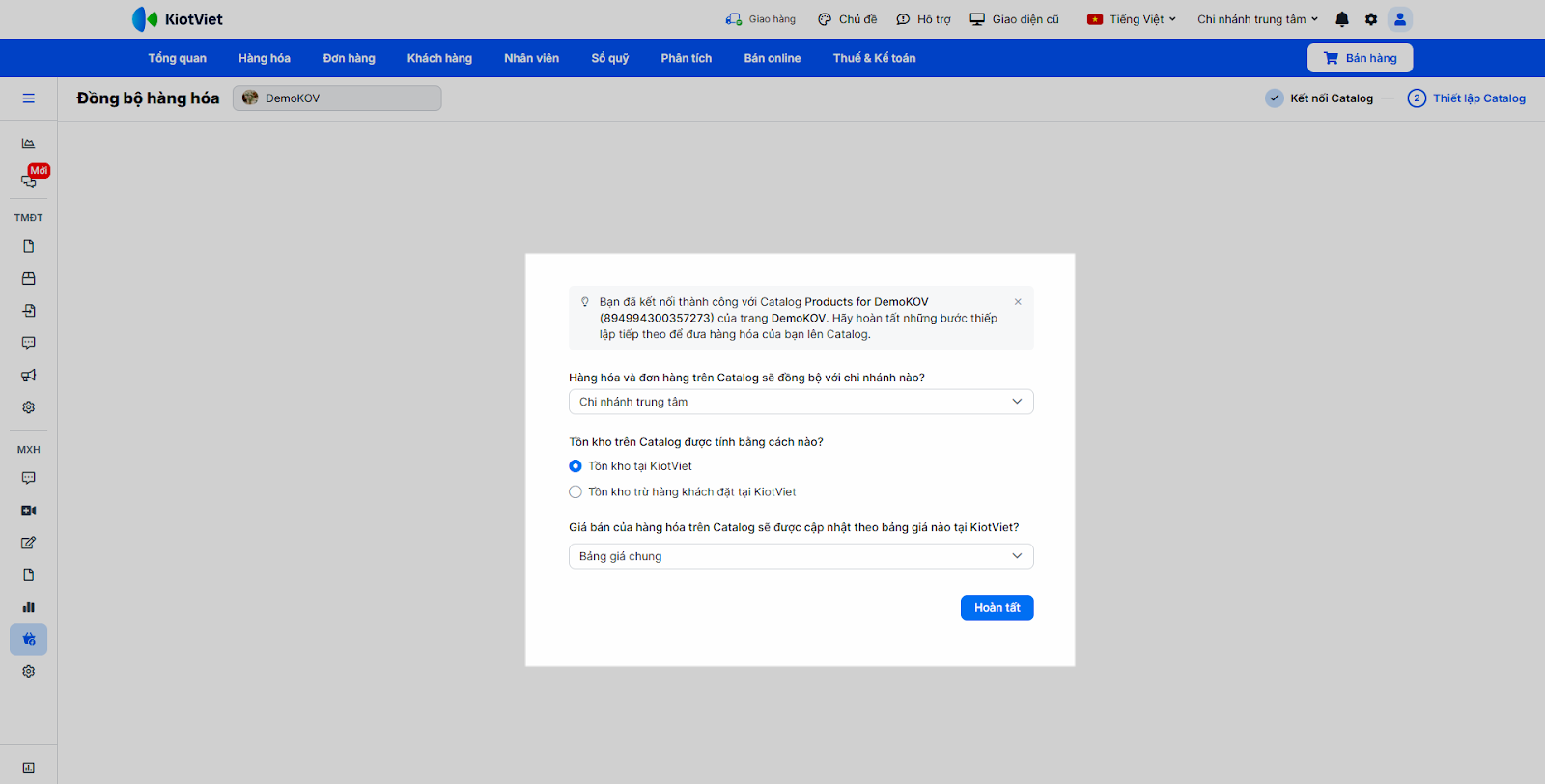Open the Nhân viên menu
1545x784 pixels.
pyautogui.click(x=532, y=58)
